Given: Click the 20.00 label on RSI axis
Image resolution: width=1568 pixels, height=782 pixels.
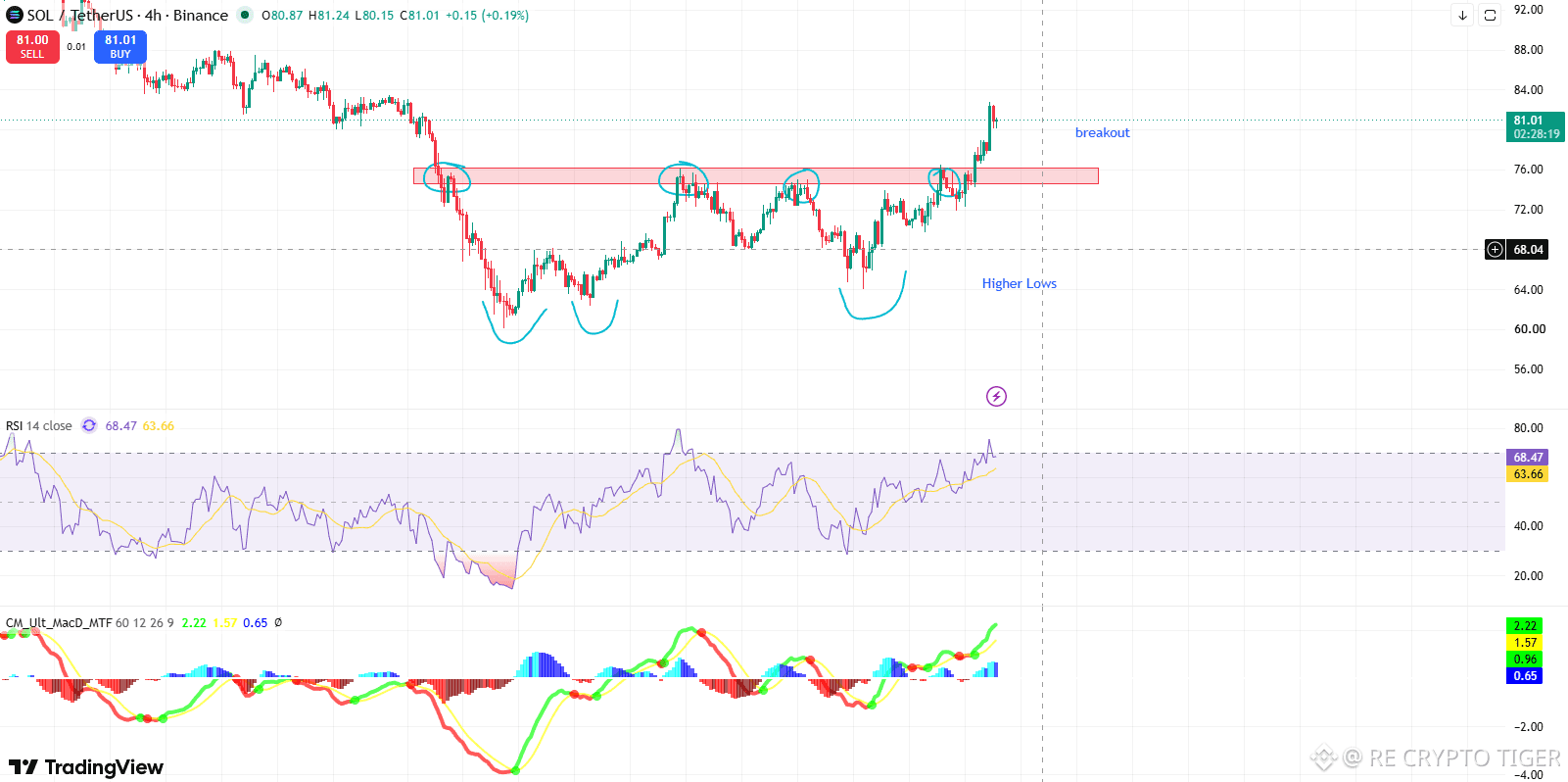Looking at the screenshot, I should (1528, 576).
